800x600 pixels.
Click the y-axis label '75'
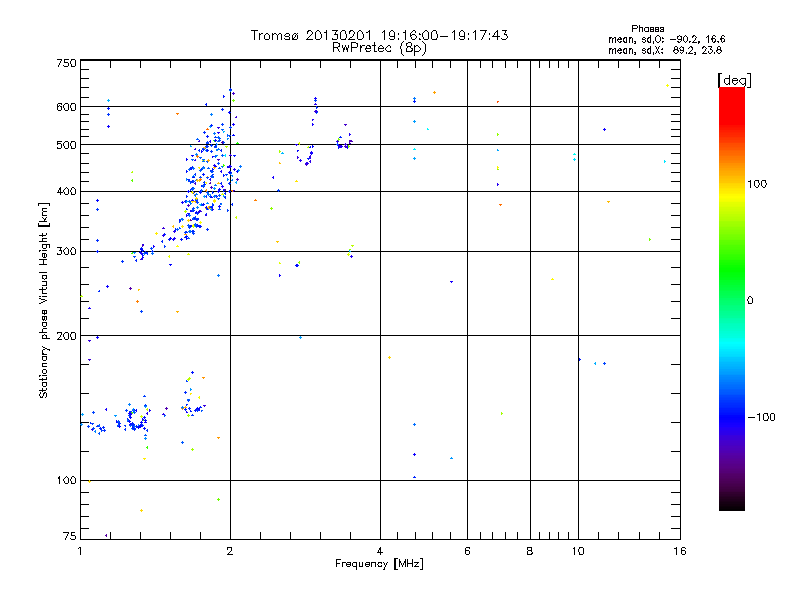pyautogui.click(x=70, y=536)
